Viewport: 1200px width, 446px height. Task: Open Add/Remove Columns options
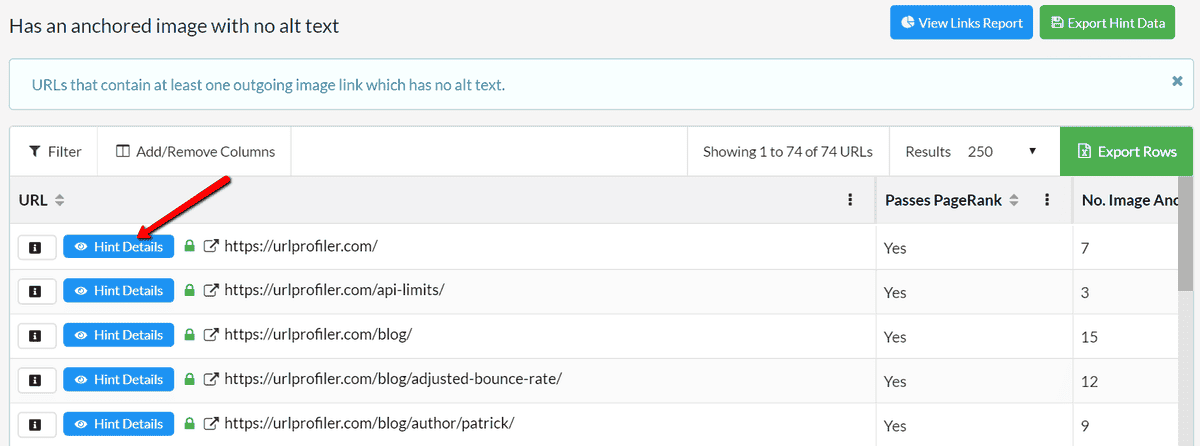click(x=195, y=152)
